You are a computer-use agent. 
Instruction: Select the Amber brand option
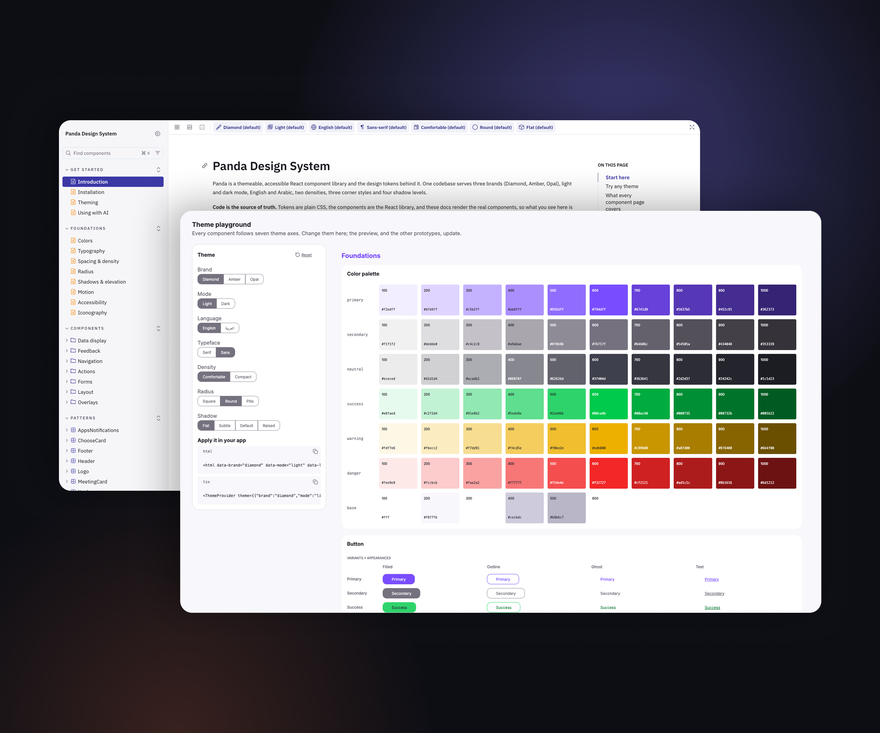[x=235, y=279]
